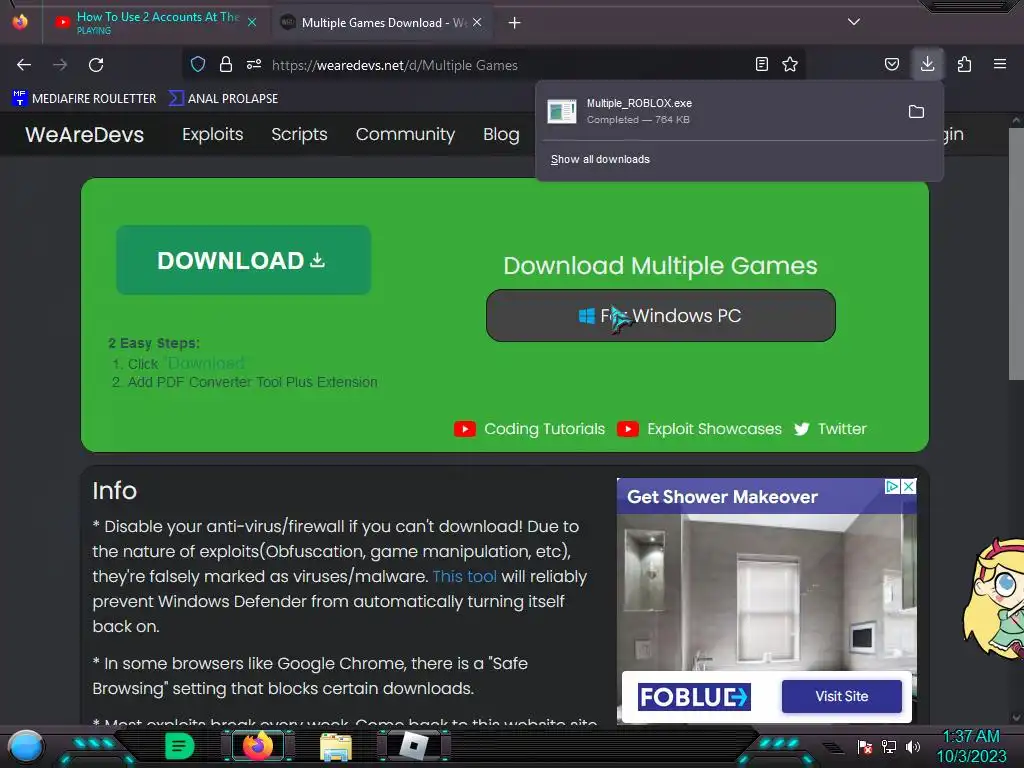Toggle reader view icon
This screenshot has height=768, width=1024.
click(761, 64)
